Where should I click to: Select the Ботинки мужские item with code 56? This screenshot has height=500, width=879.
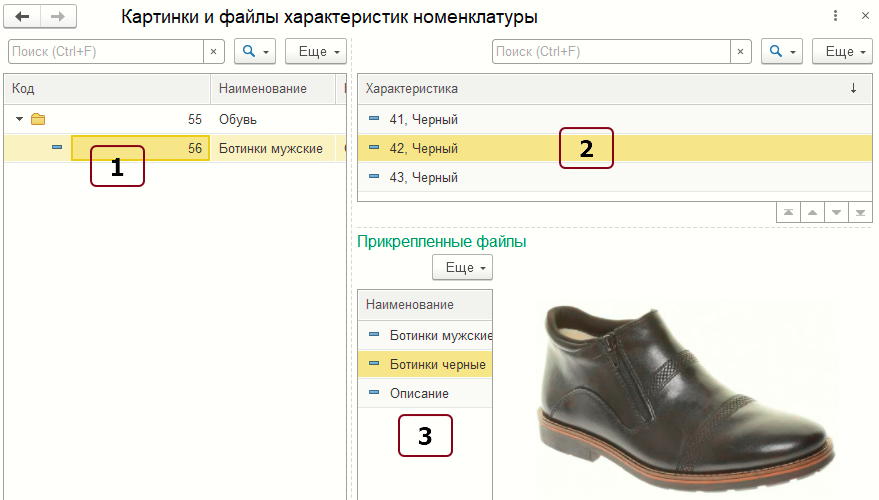(x=270, y=148)
